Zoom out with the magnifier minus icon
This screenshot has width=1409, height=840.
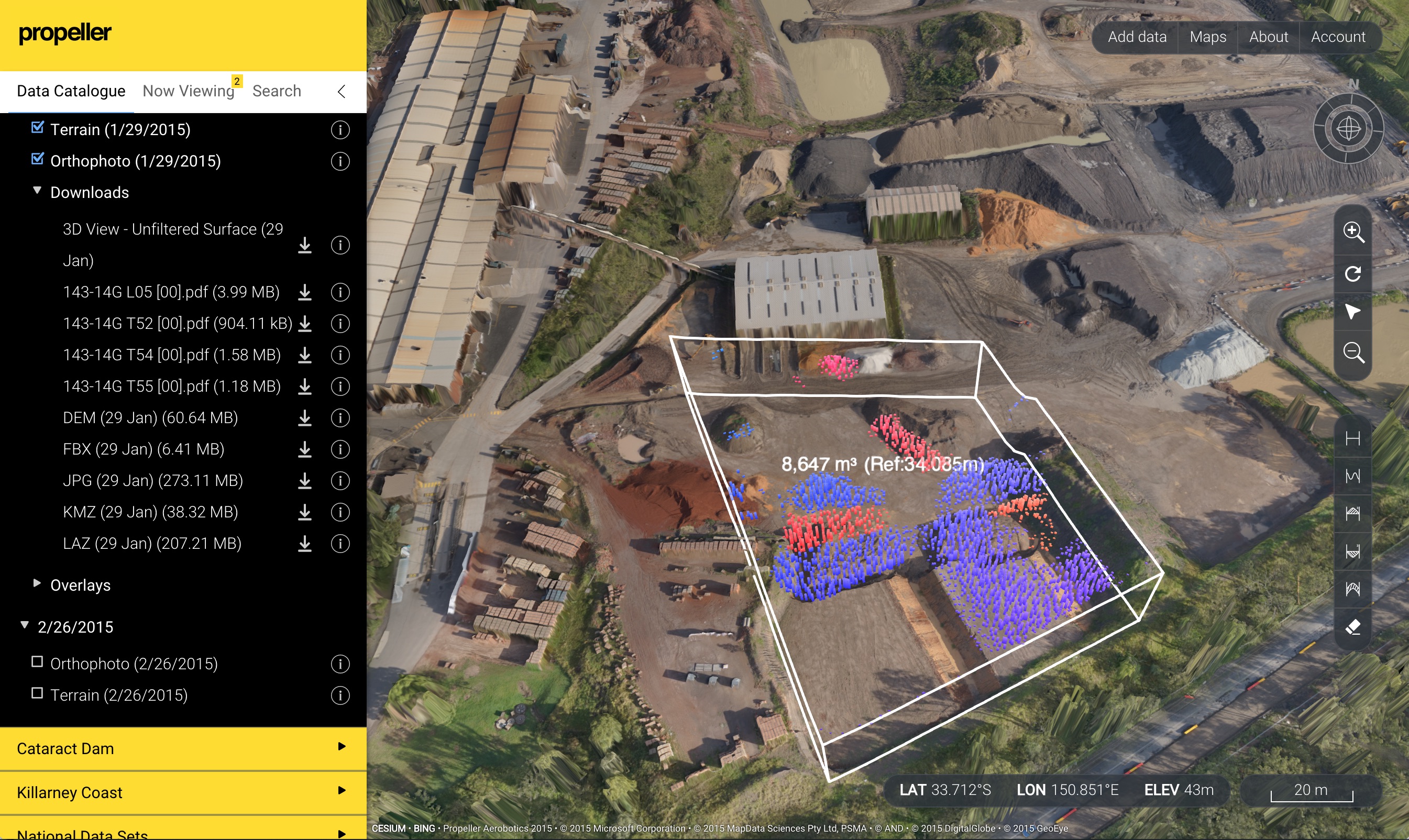1353,352
